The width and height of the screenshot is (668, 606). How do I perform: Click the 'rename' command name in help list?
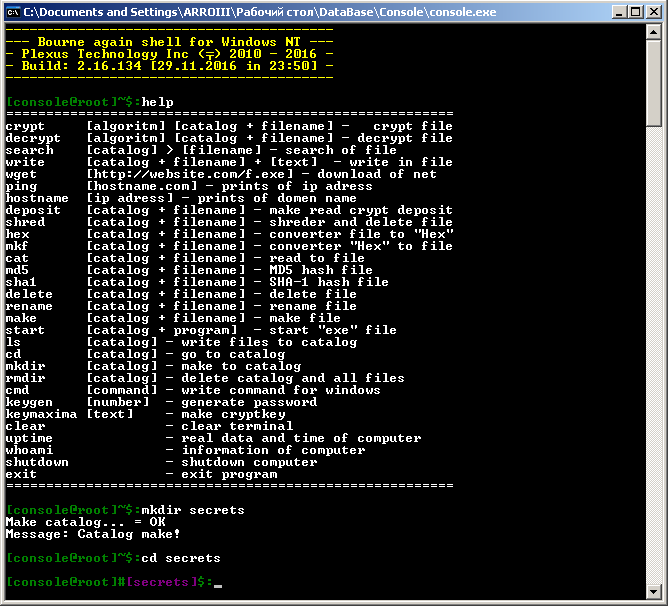click(29, 306)
